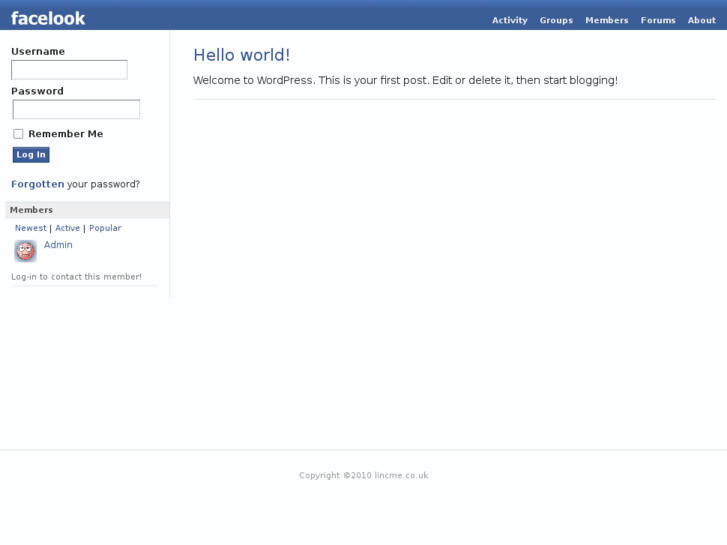Show Newest members
This screenshot has width=727, height=545.
coord(31,228)
